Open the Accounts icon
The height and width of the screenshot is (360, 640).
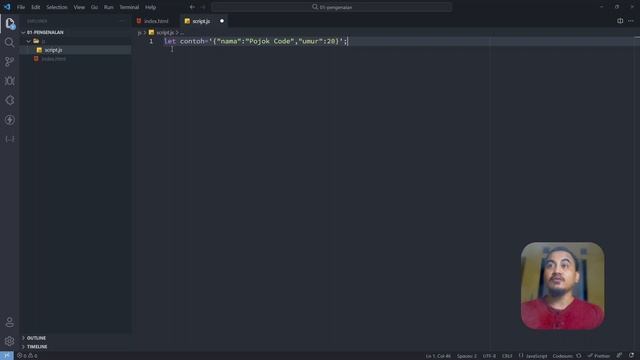coord(9,322)
